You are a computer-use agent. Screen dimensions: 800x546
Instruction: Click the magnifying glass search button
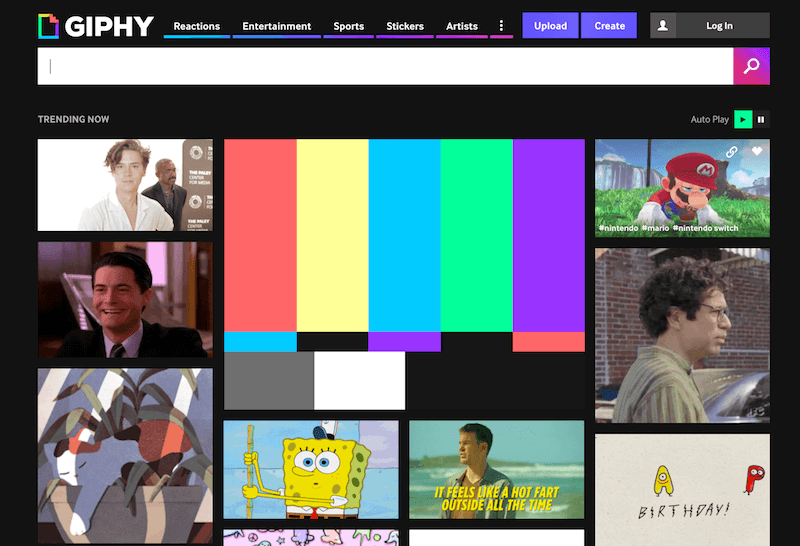[752, 66]
